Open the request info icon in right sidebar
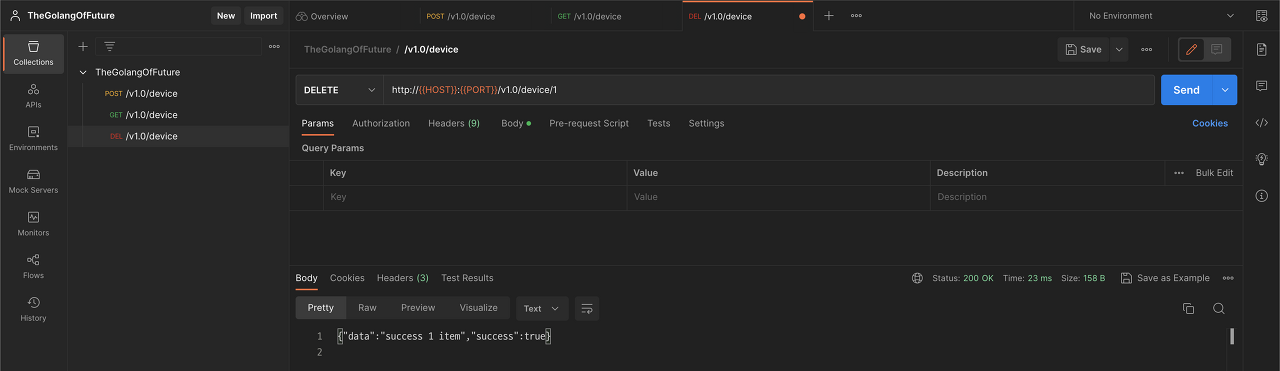1280x371 pixels. click(1261, 196)
